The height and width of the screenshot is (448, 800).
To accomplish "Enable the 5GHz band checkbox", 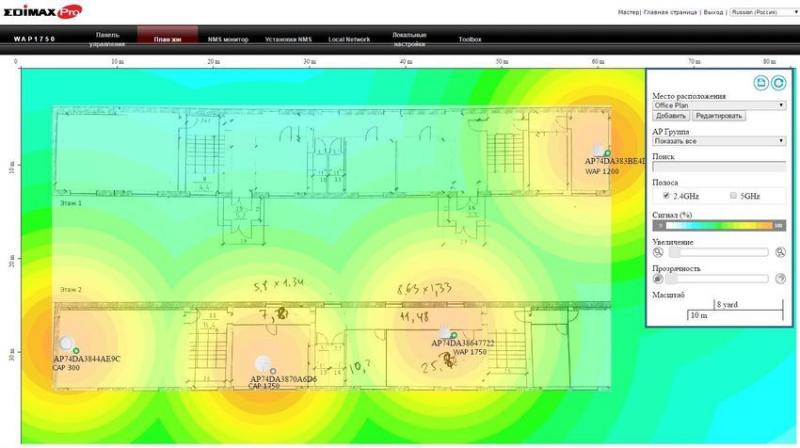I will [x=733, y=195].
